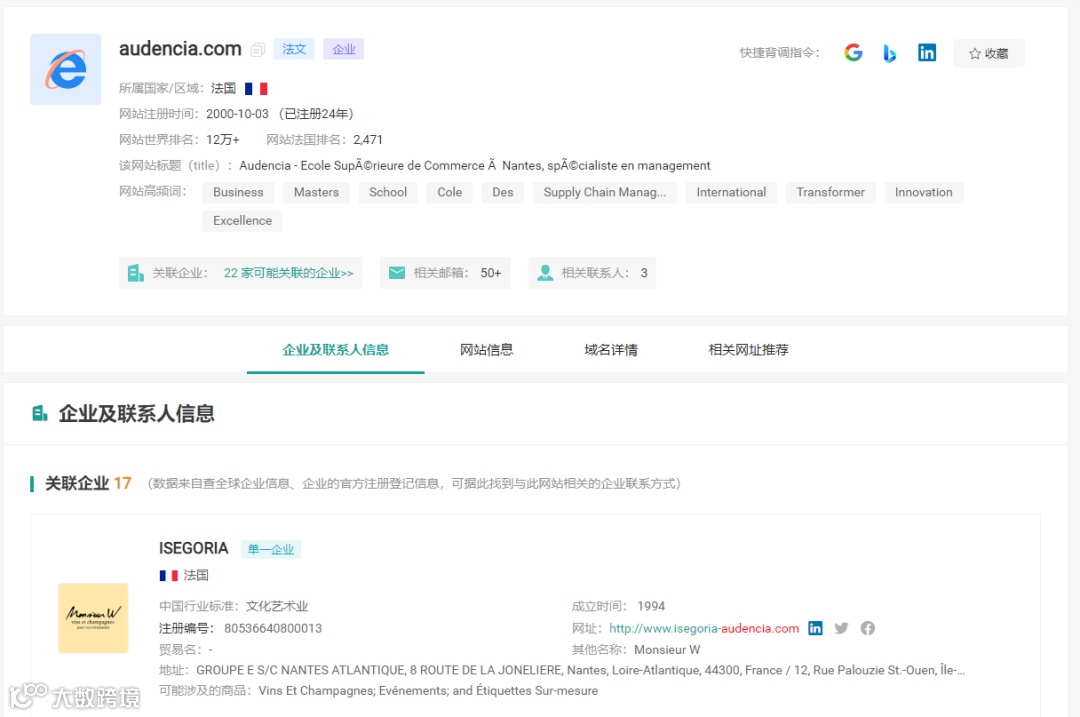
Task: Click the registration date 2000-10-03
Action: (237, 114)
